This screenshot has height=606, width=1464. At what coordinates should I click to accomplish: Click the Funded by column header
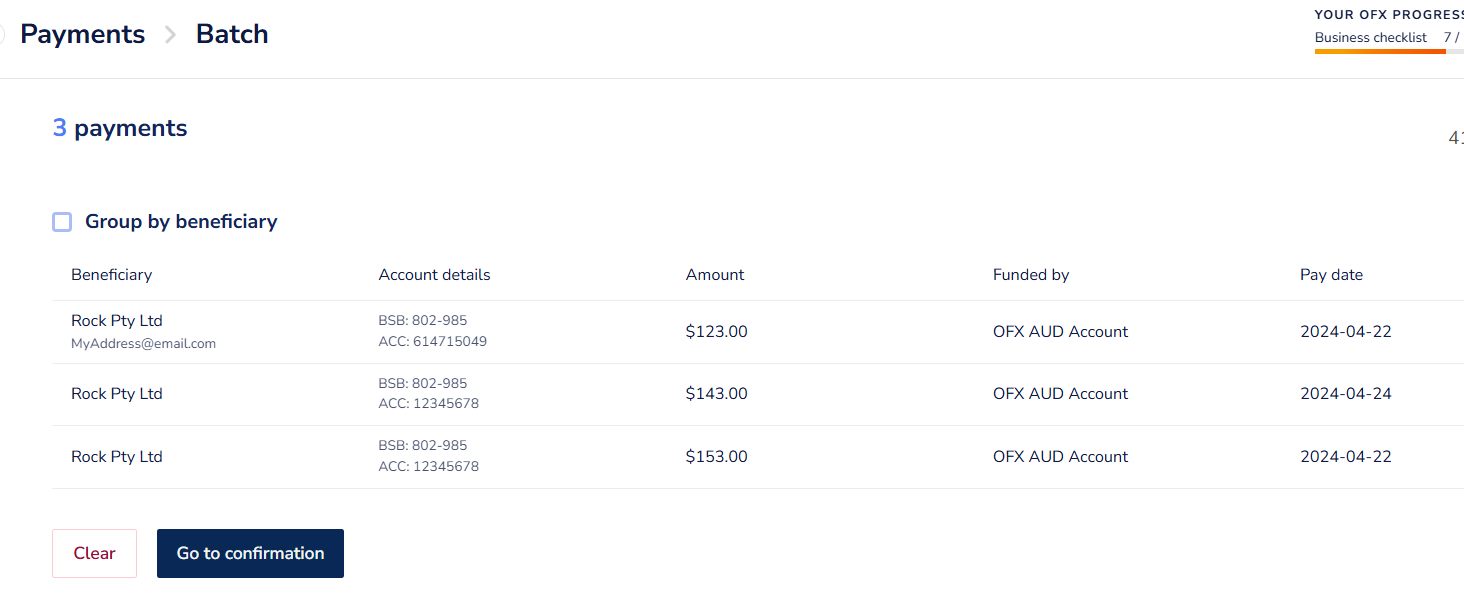coord(1031,274)
